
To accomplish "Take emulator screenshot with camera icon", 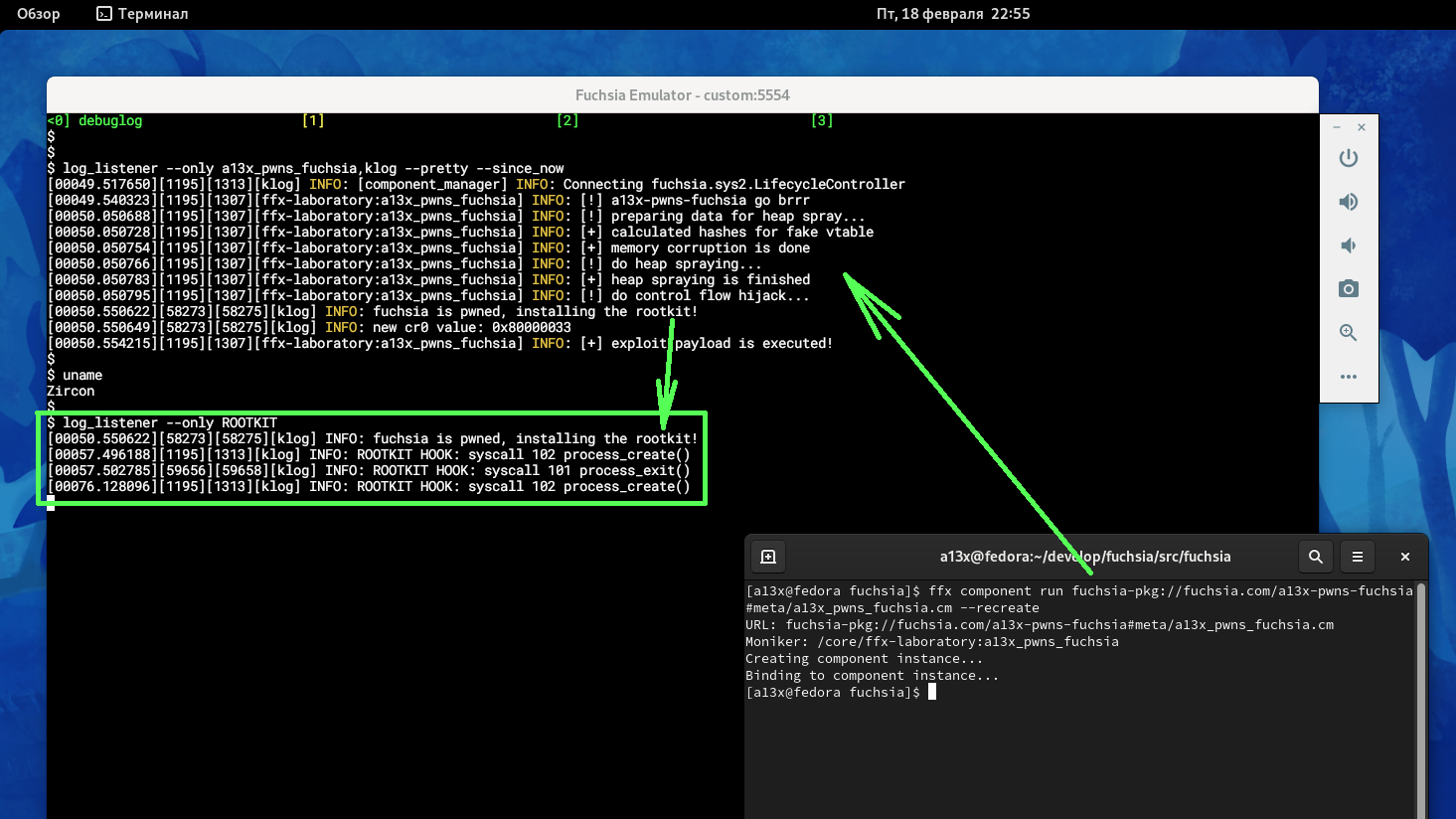I will click(1348, 289).
